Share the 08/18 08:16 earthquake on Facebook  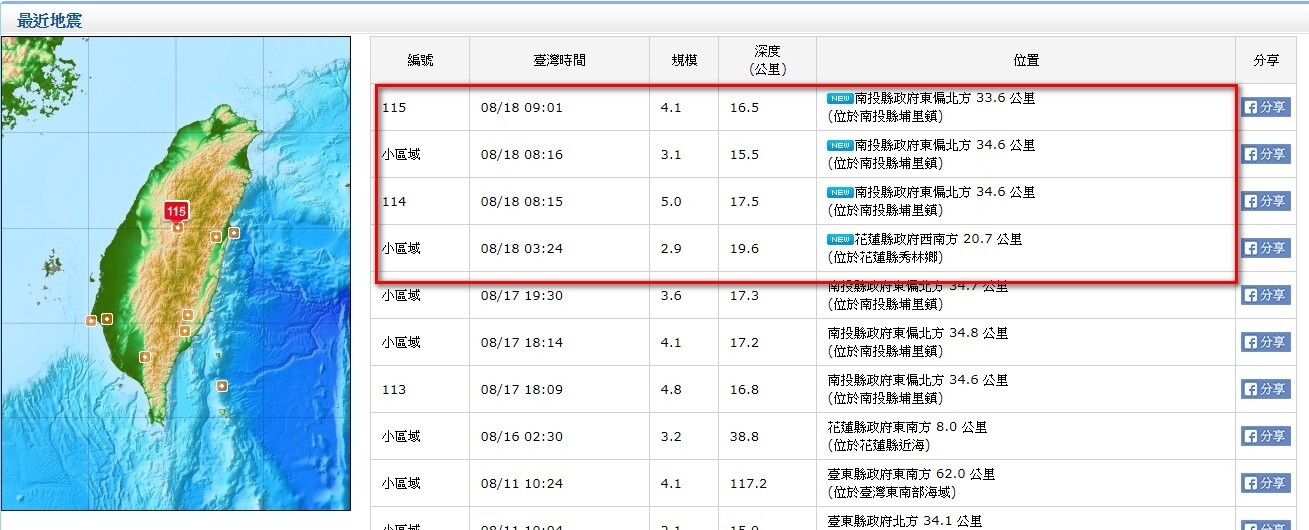pos(1265,154)
